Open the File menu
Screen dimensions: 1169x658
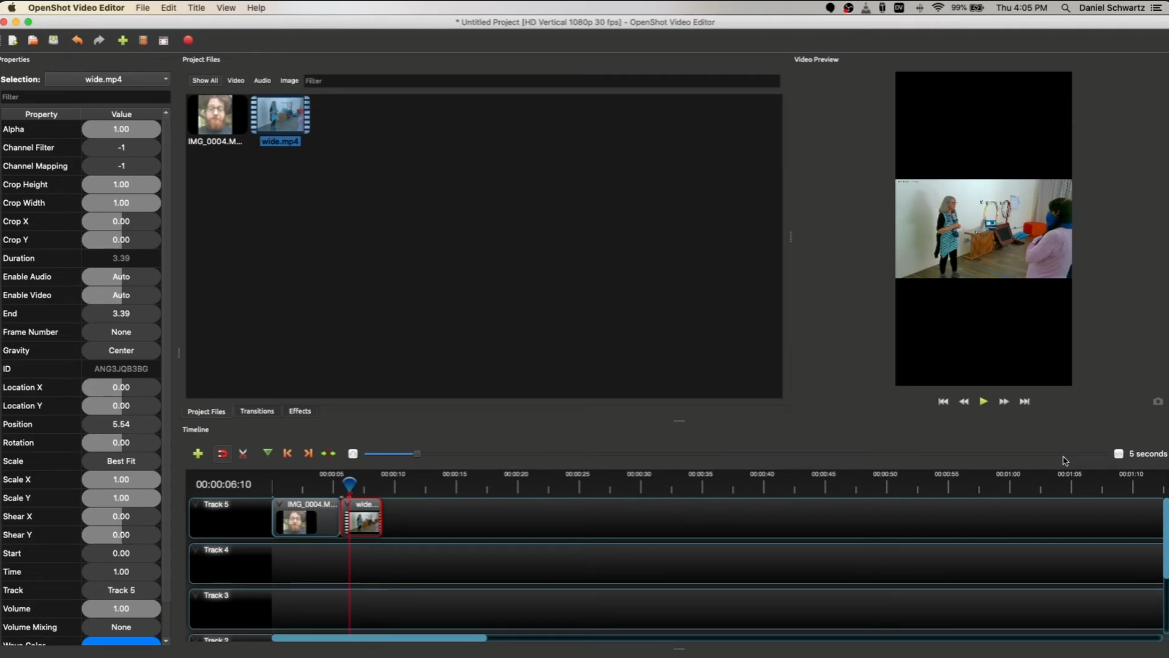142,7
